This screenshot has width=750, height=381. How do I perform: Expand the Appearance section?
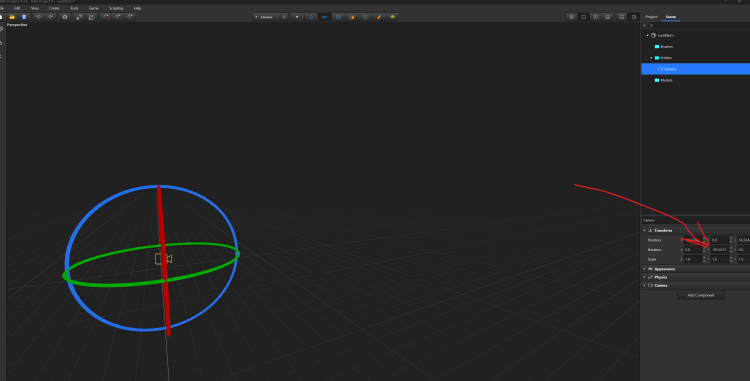645,269
